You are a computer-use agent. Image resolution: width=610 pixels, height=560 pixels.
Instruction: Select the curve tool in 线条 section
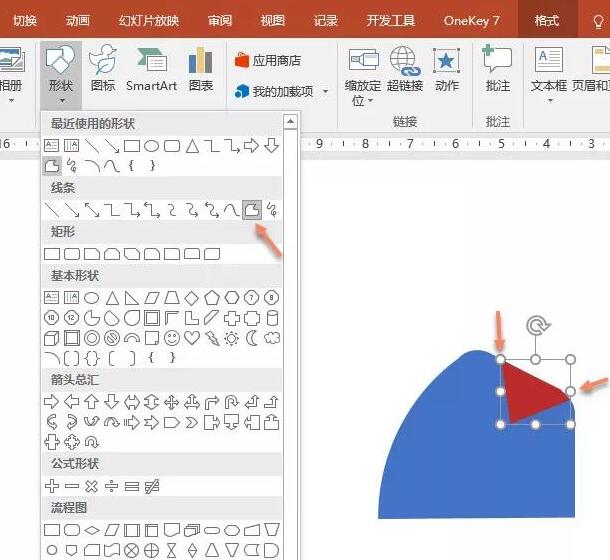coord(232,210)
